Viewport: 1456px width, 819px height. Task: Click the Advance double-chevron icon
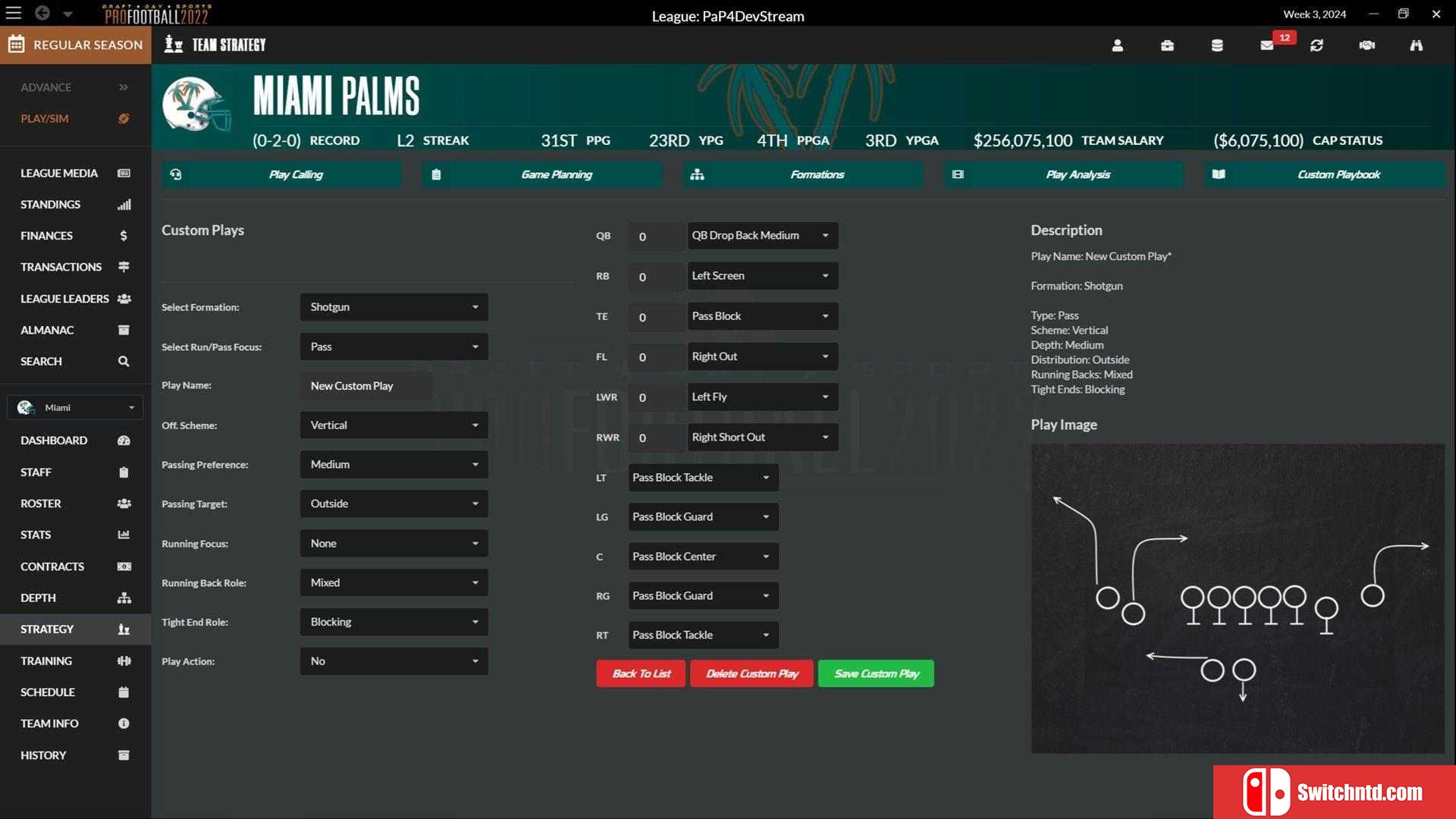click(x=124, y=87)
